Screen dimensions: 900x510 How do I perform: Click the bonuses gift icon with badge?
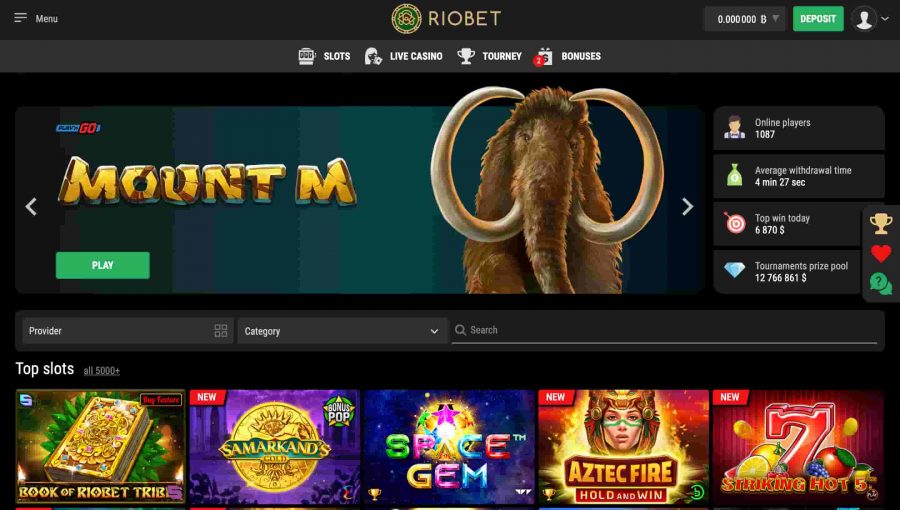(543, 56)
